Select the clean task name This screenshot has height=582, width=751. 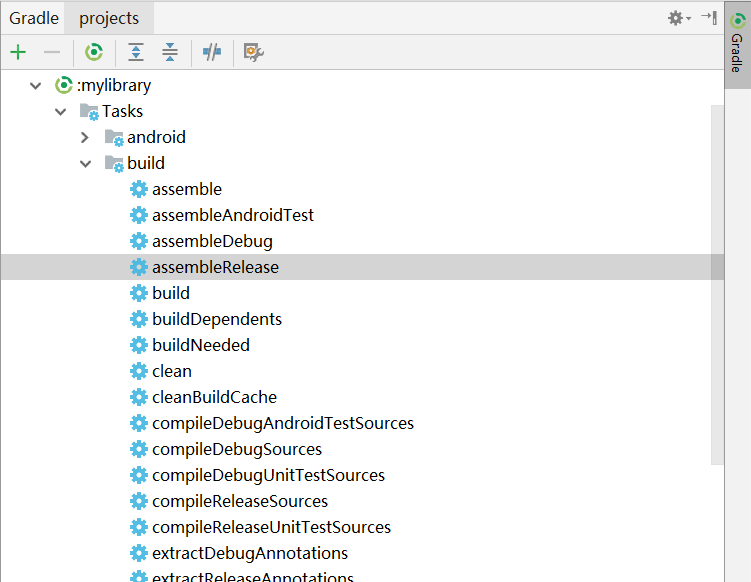point(172,371)
